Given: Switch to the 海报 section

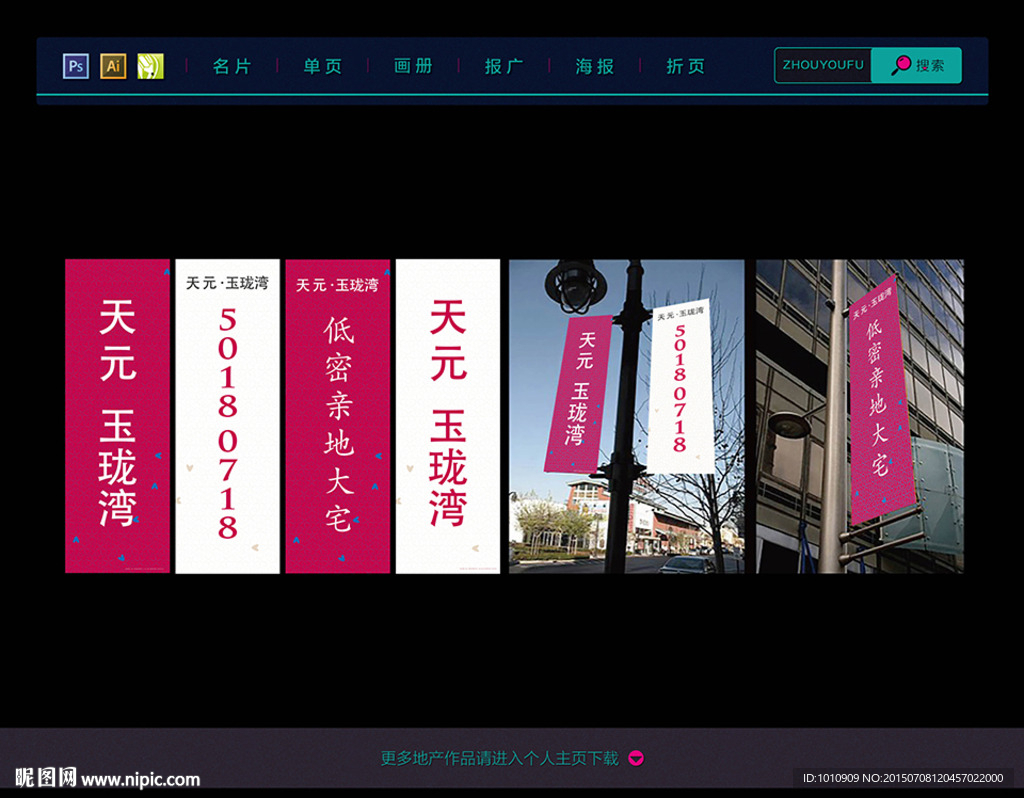Looking at the screenshot, I should coord(593,65).
